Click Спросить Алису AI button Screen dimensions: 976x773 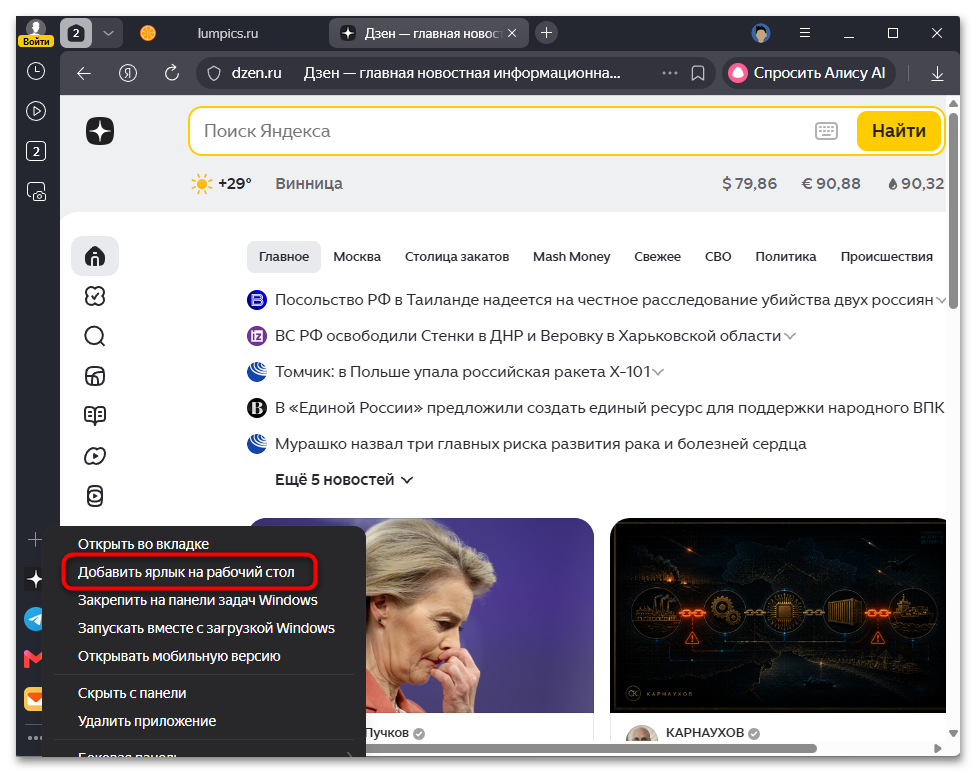click(808, 73)
